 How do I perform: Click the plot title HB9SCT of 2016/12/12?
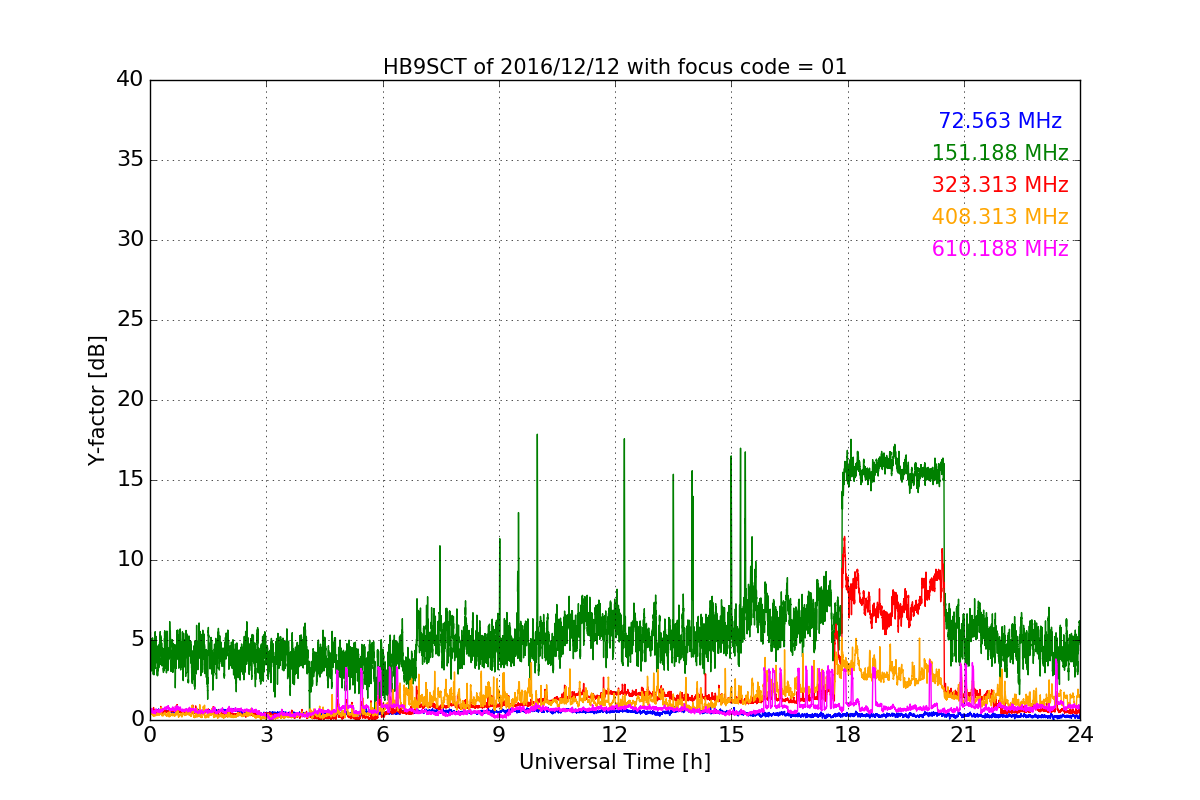coord(615,67)
